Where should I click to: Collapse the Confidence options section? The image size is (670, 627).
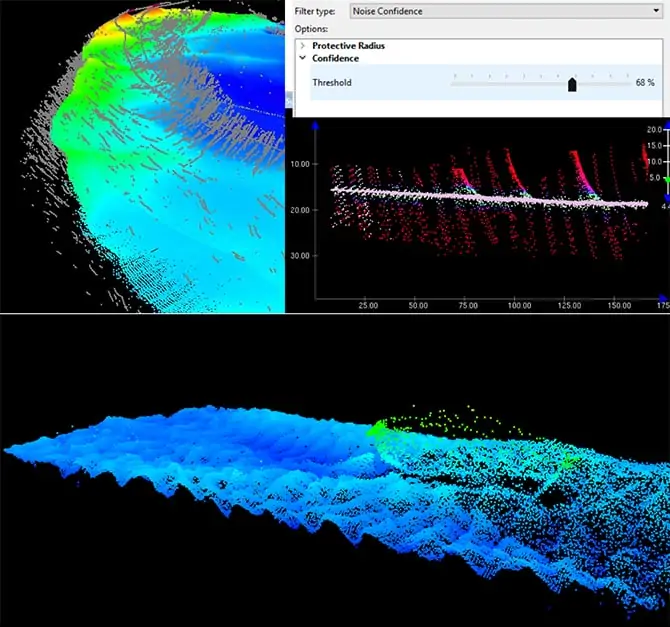tap(303, 58)
